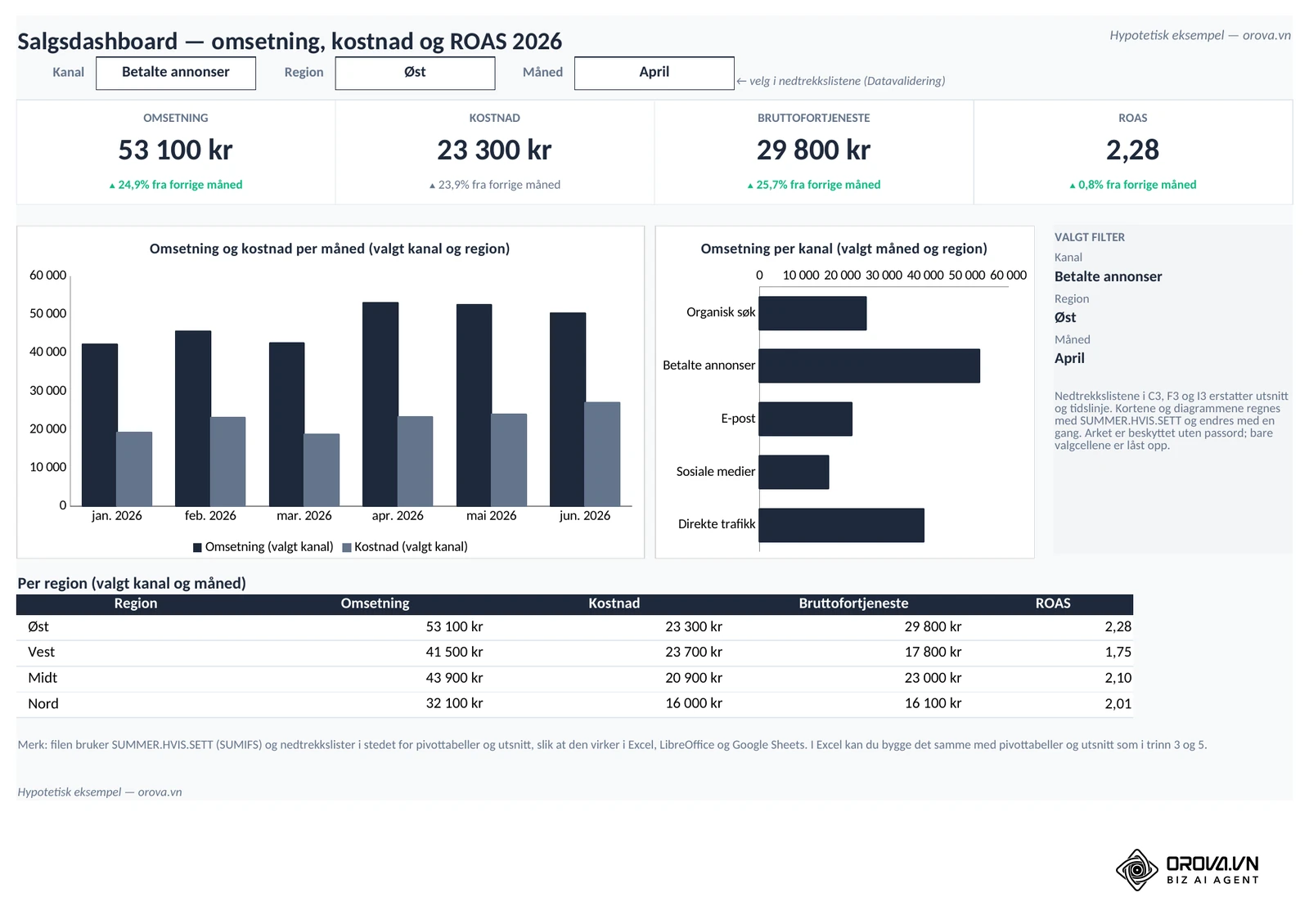Click the E-post bar in channel chart
The height and width of the screenshot is (924, 1309).
806,419
